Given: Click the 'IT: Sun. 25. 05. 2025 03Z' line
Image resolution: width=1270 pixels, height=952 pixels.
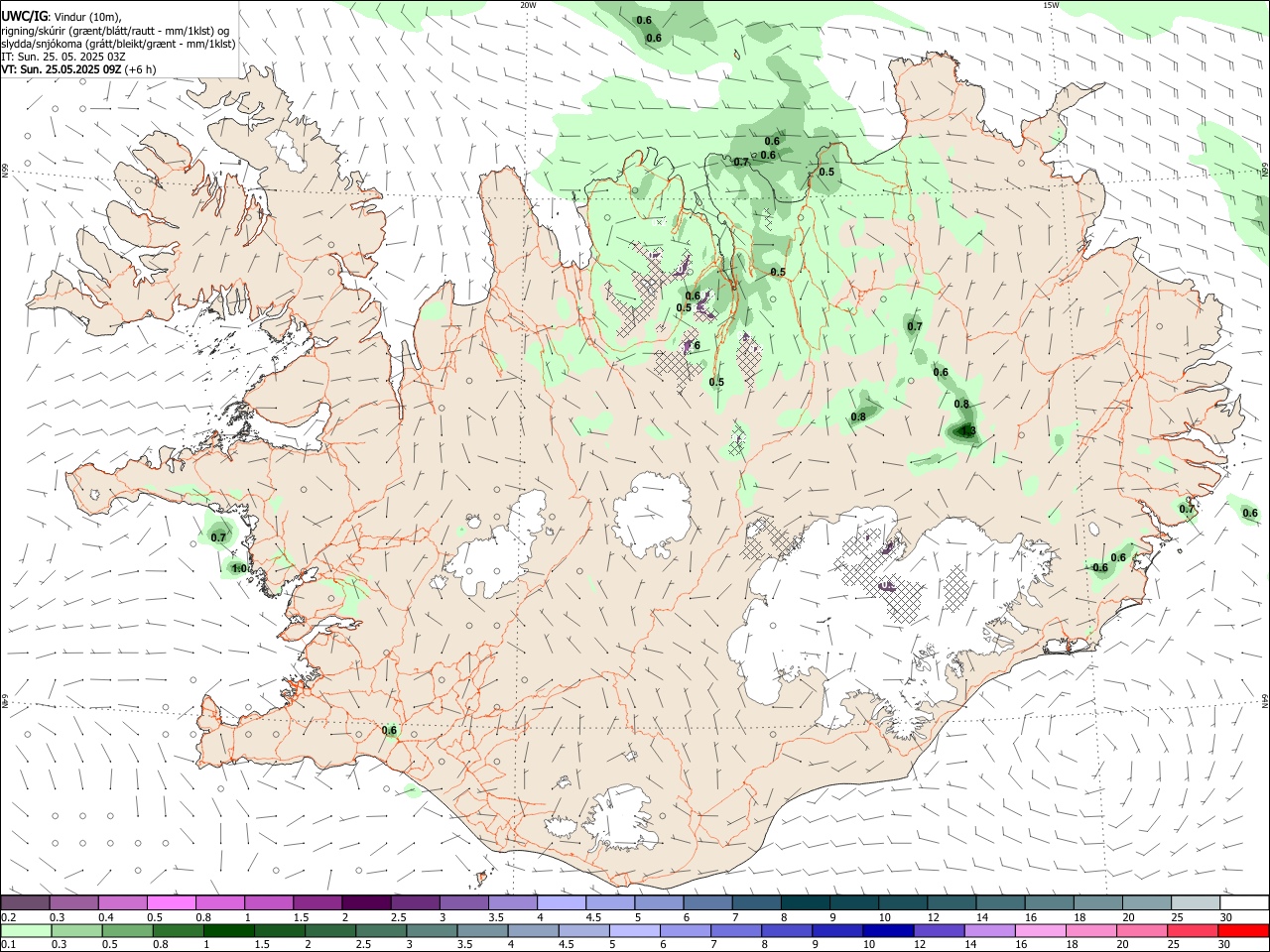Looking at the screenshot, I should [x=63, y=57].
